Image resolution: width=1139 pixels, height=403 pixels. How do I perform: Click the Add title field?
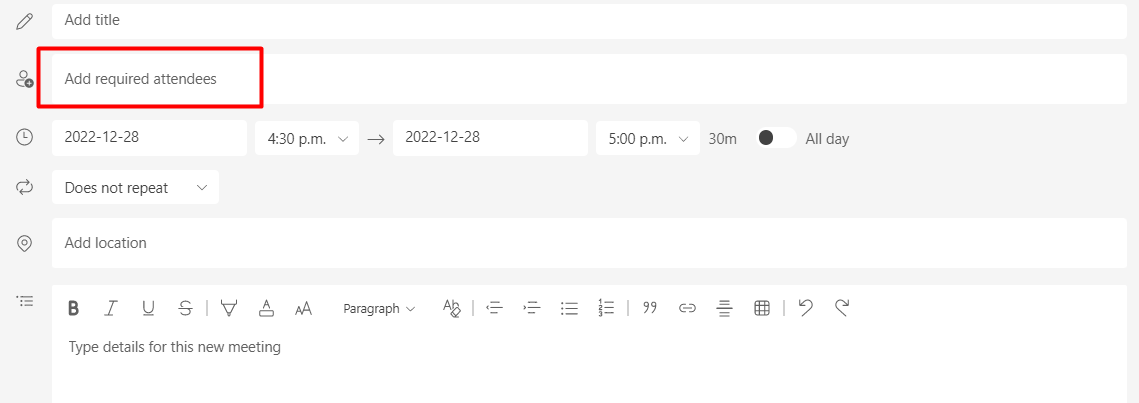pos(589,20)
